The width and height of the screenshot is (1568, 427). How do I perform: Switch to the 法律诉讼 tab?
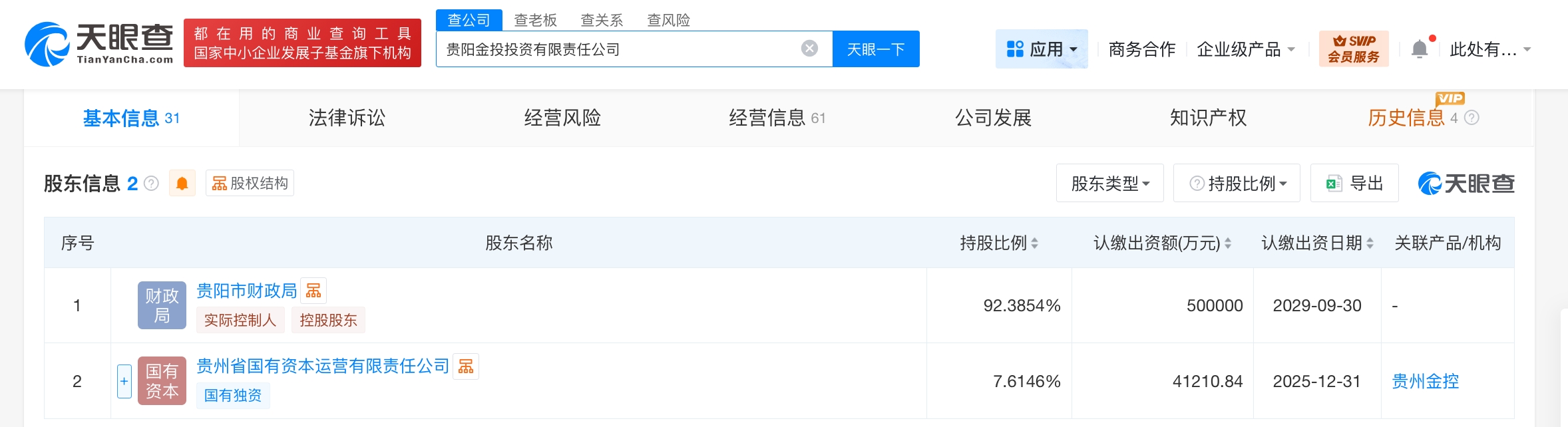[347, 118]
